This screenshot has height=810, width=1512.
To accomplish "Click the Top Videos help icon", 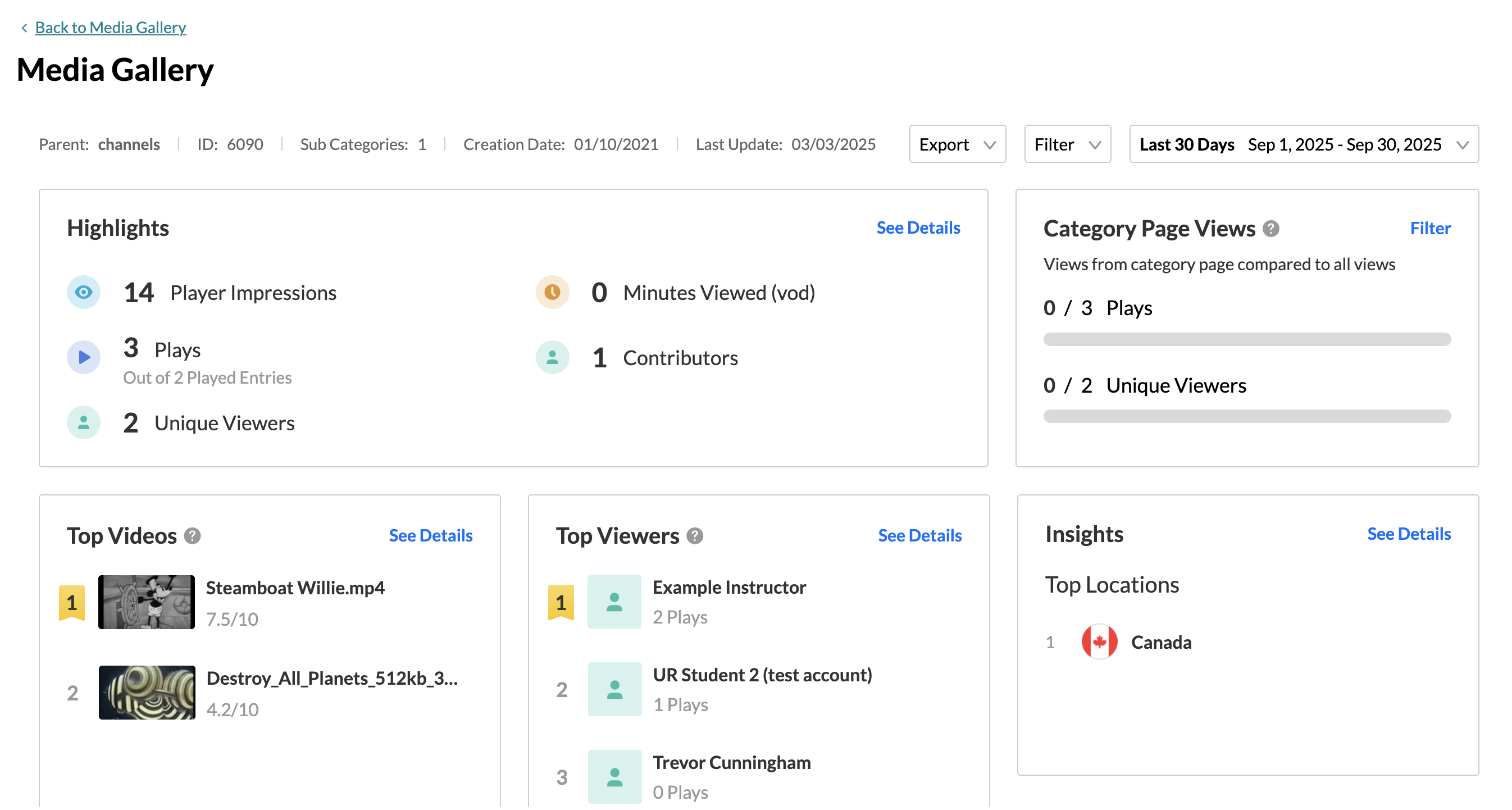I will [x=193, y=536].
